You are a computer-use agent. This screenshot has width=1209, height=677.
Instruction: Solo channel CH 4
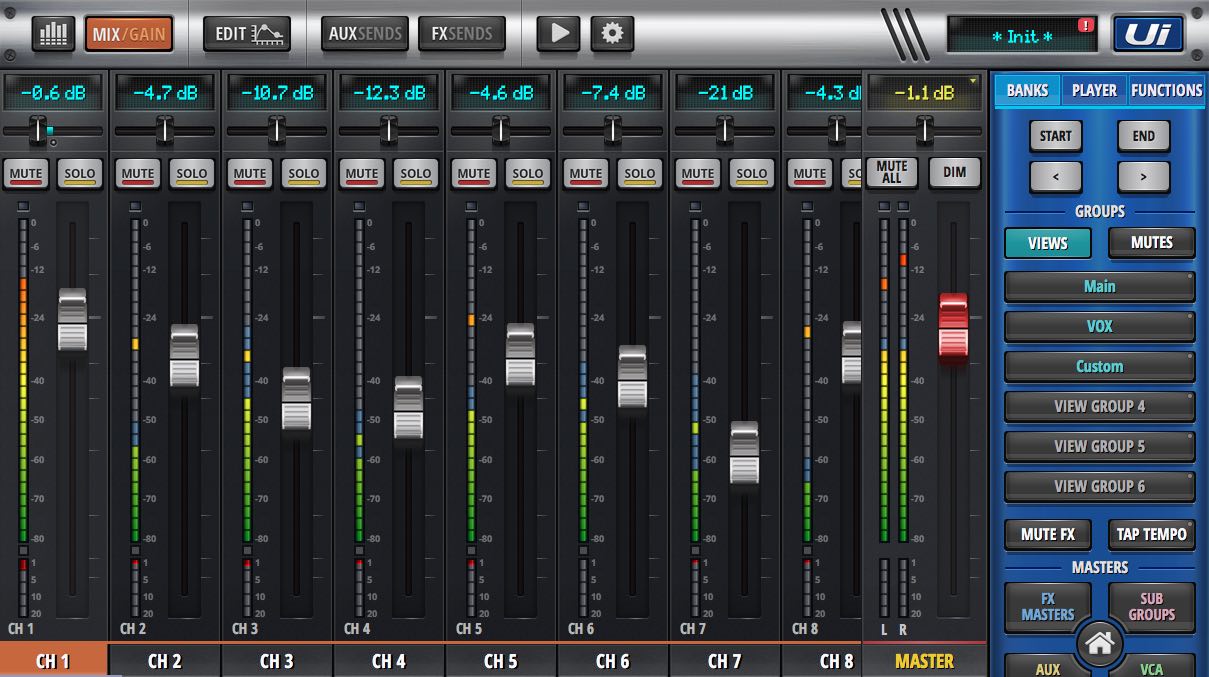click(416, 174)
